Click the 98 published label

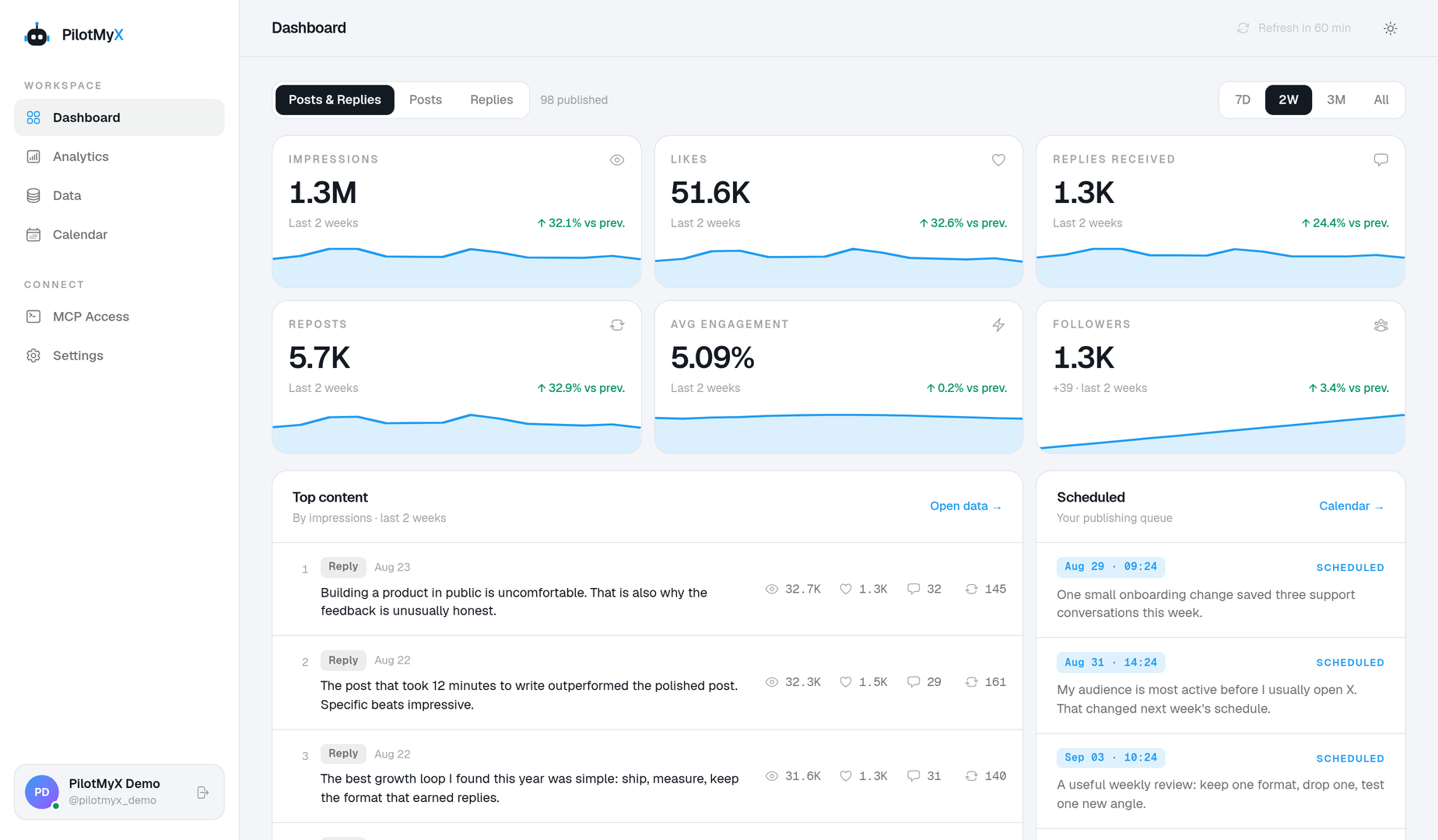tap(573, 100)
